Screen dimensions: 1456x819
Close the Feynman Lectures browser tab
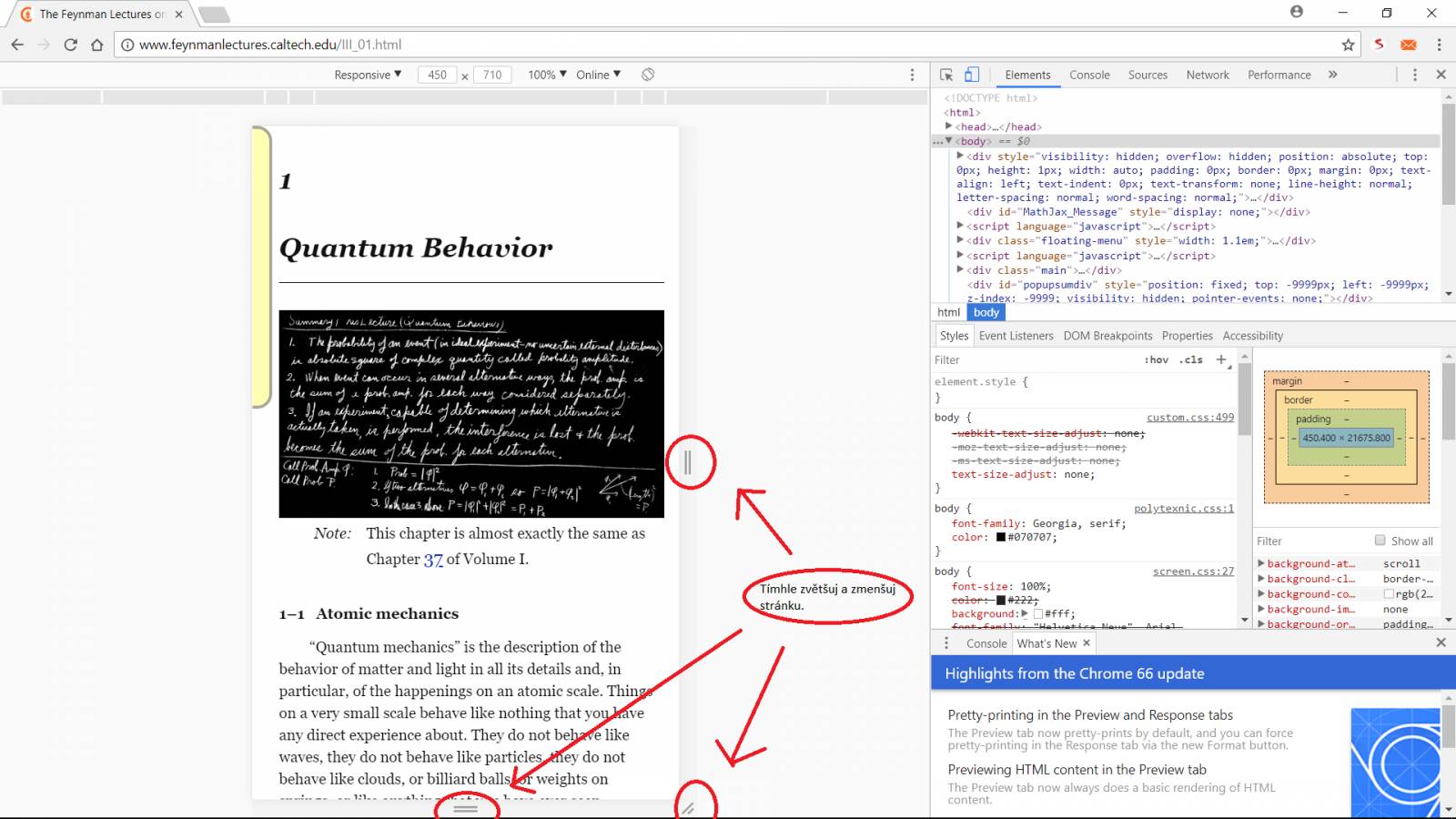(x=178, y=15)
